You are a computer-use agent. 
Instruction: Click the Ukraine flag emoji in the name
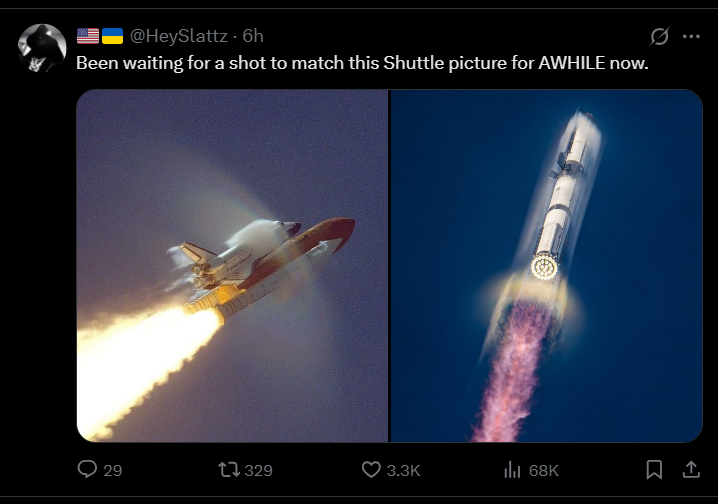click(113, 36)
